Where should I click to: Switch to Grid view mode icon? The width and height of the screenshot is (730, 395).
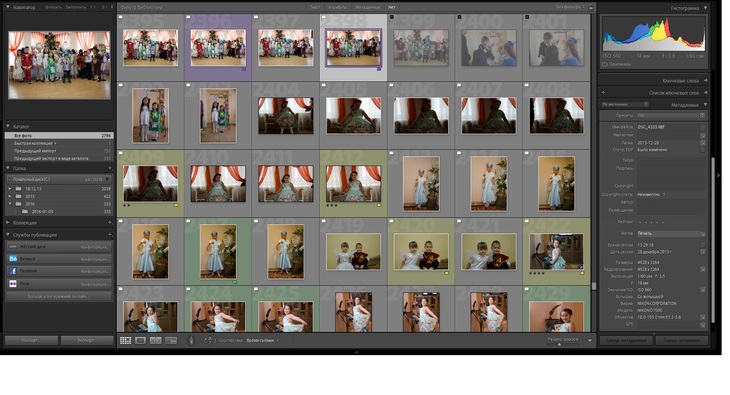(x=126, y=341)
